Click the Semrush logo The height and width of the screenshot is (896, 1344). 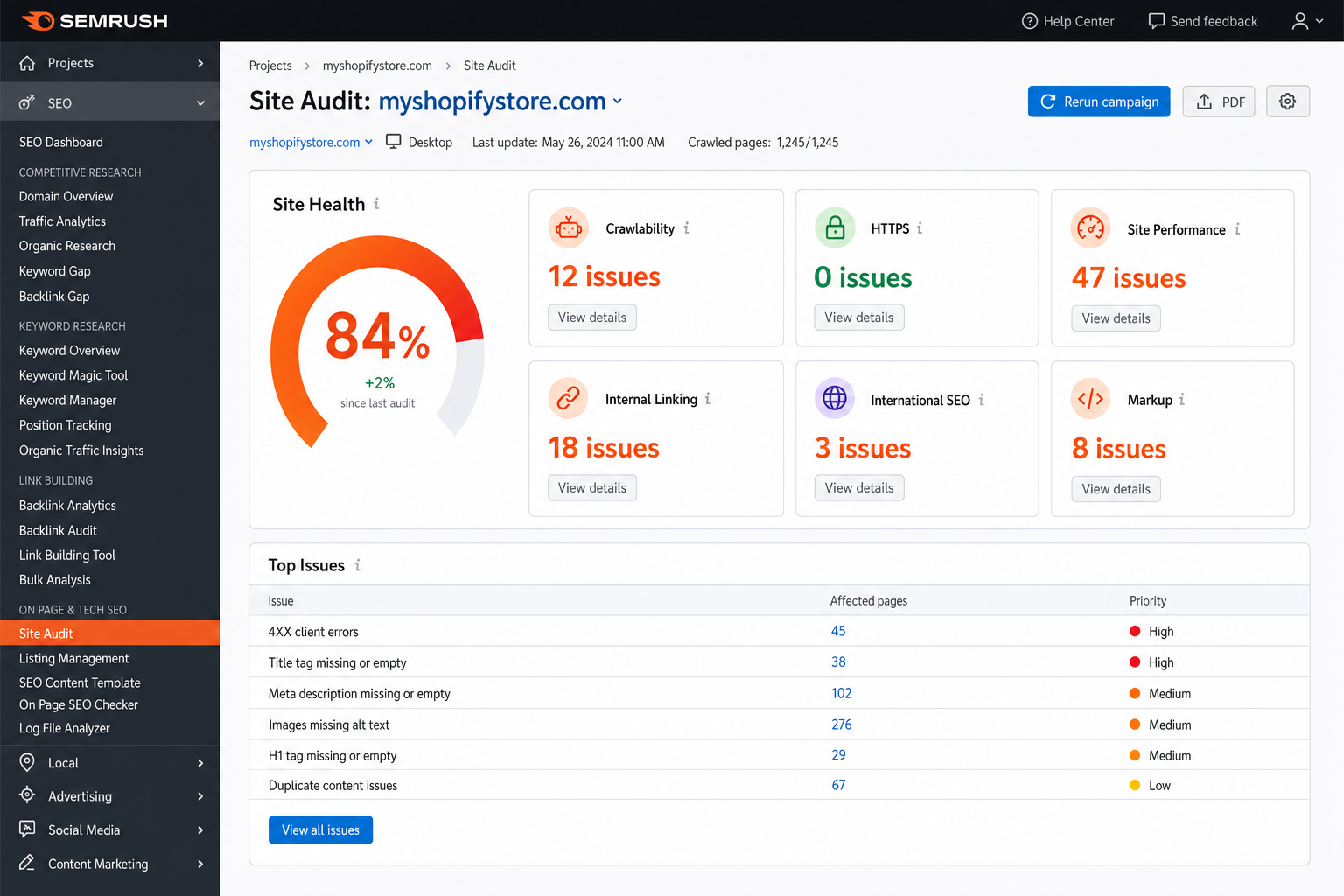[94, 20]
